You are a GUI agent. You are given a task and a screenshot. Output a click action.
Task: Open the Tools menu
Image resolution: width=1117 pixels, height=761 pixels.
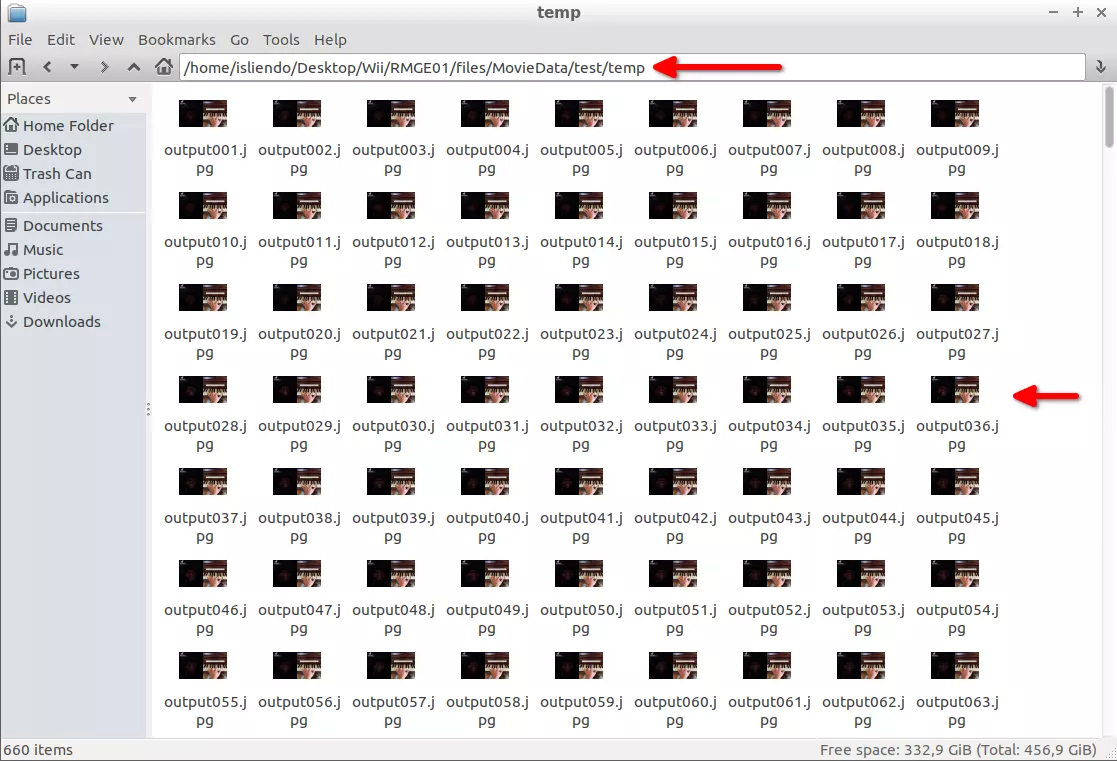(281, 40)
